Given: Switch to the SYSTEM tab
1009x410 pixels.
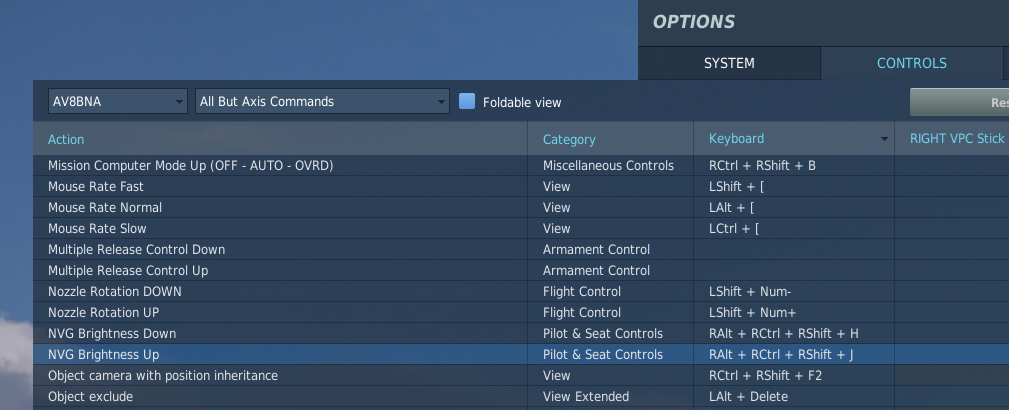Looking at the screenshot, I should 729,63.
